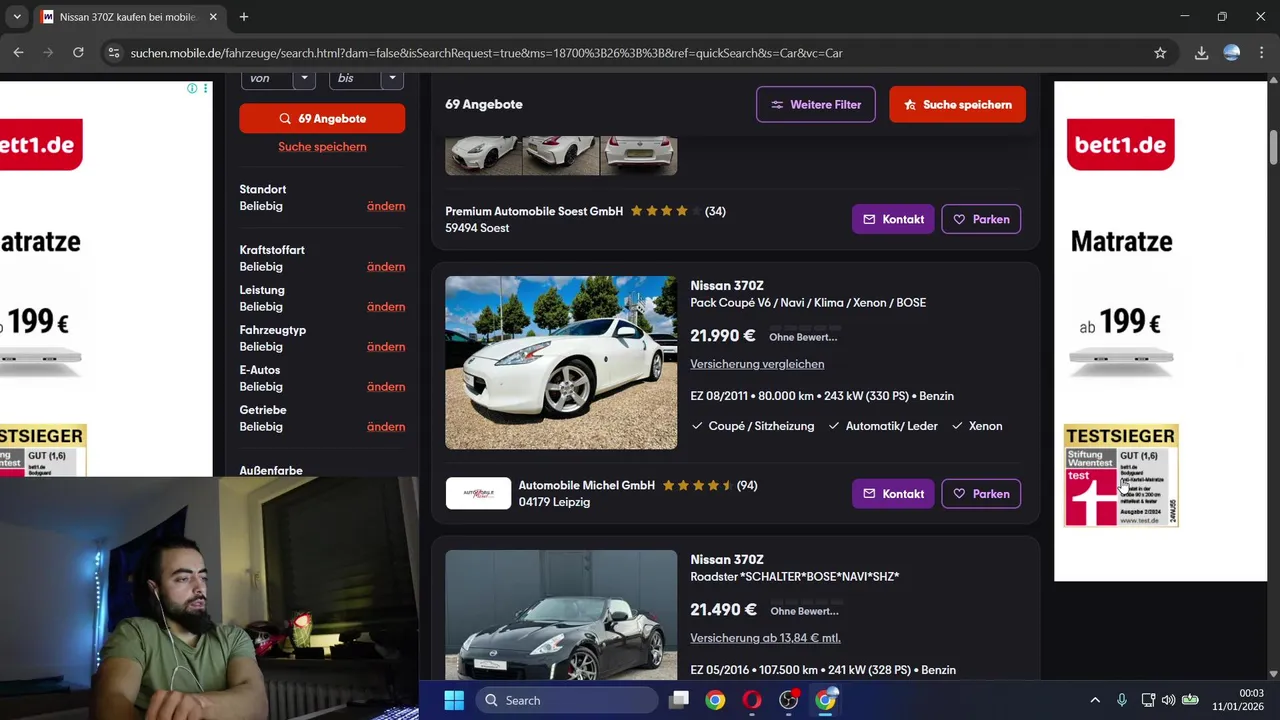Click the browser back arrow
Viewport: 1280px width, 720px height.
[x=18, y=52]
